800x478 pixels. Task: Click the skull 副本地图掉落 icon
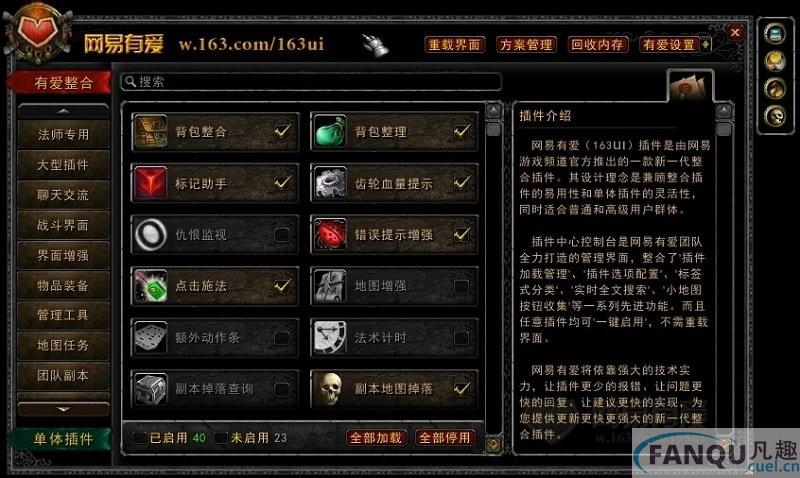330,389
